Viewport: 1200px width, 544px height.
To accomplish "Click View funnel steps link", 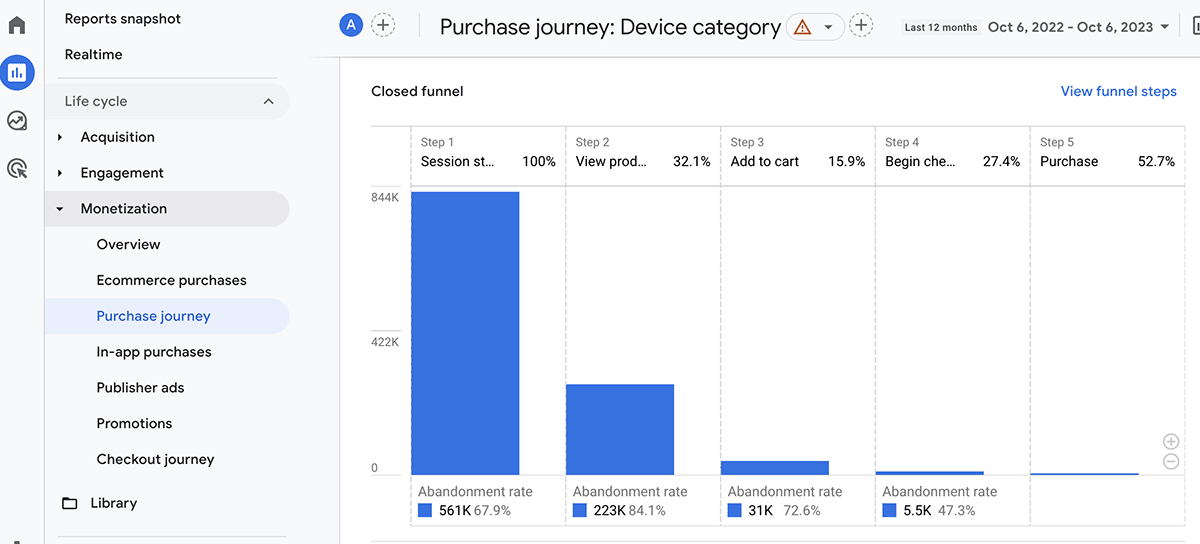I will point(1118,91).
